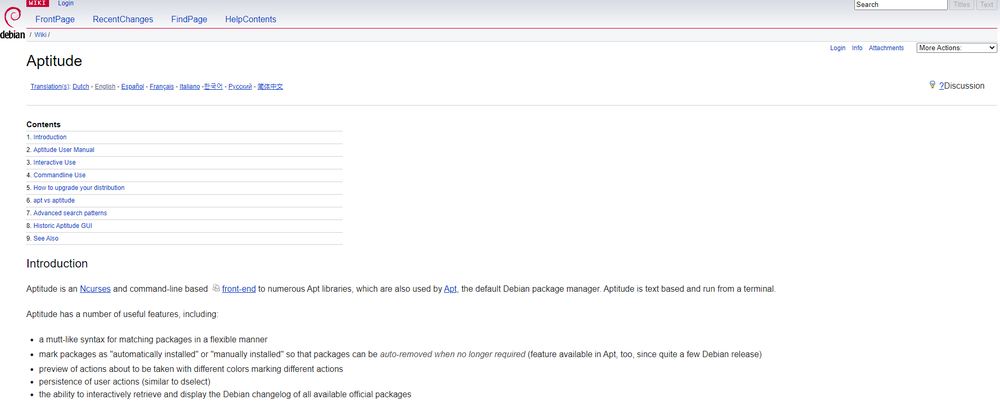Jump to Advanced search patterns section
Screen dimensions: 1000x401
coord(70,213)
